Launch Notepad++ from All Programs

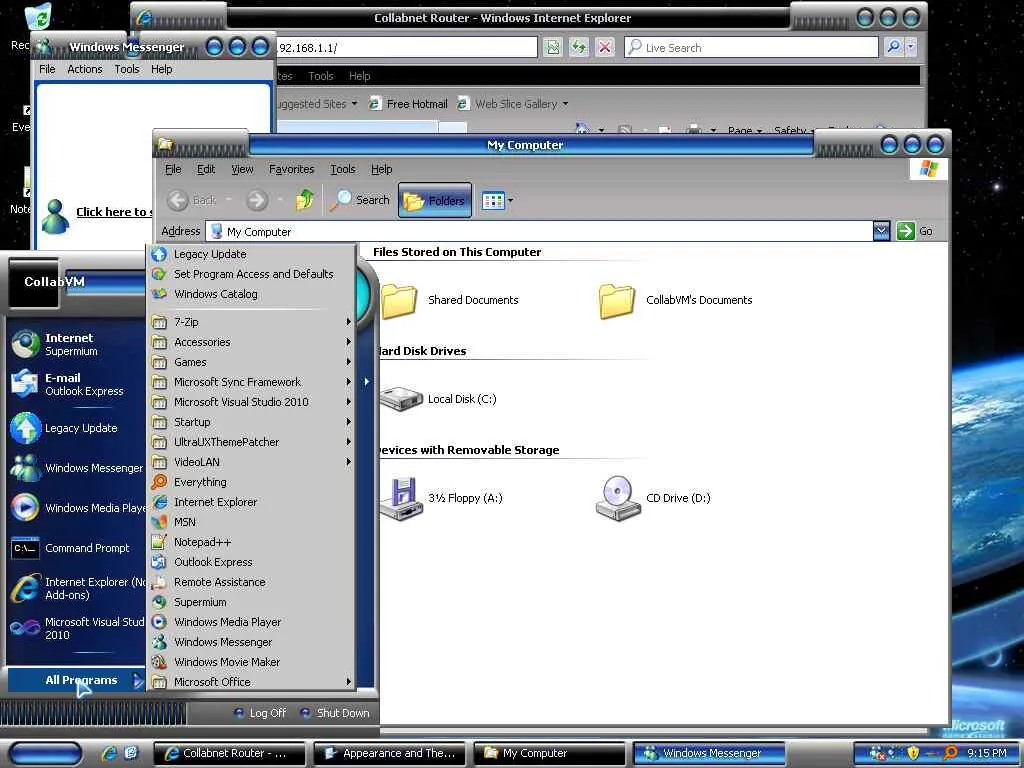(252, 542)
